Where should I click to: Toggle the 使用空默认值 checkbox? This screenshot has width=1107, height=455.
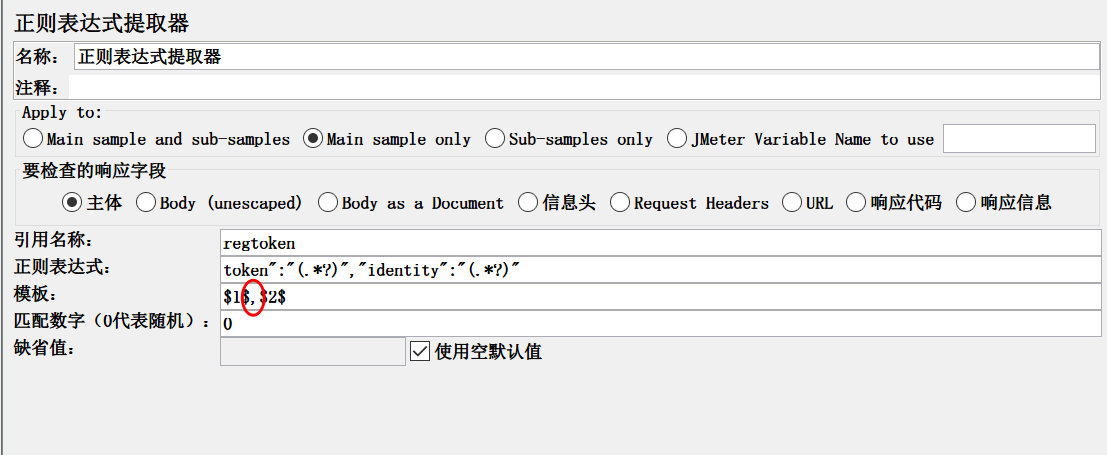pos(420,351)
